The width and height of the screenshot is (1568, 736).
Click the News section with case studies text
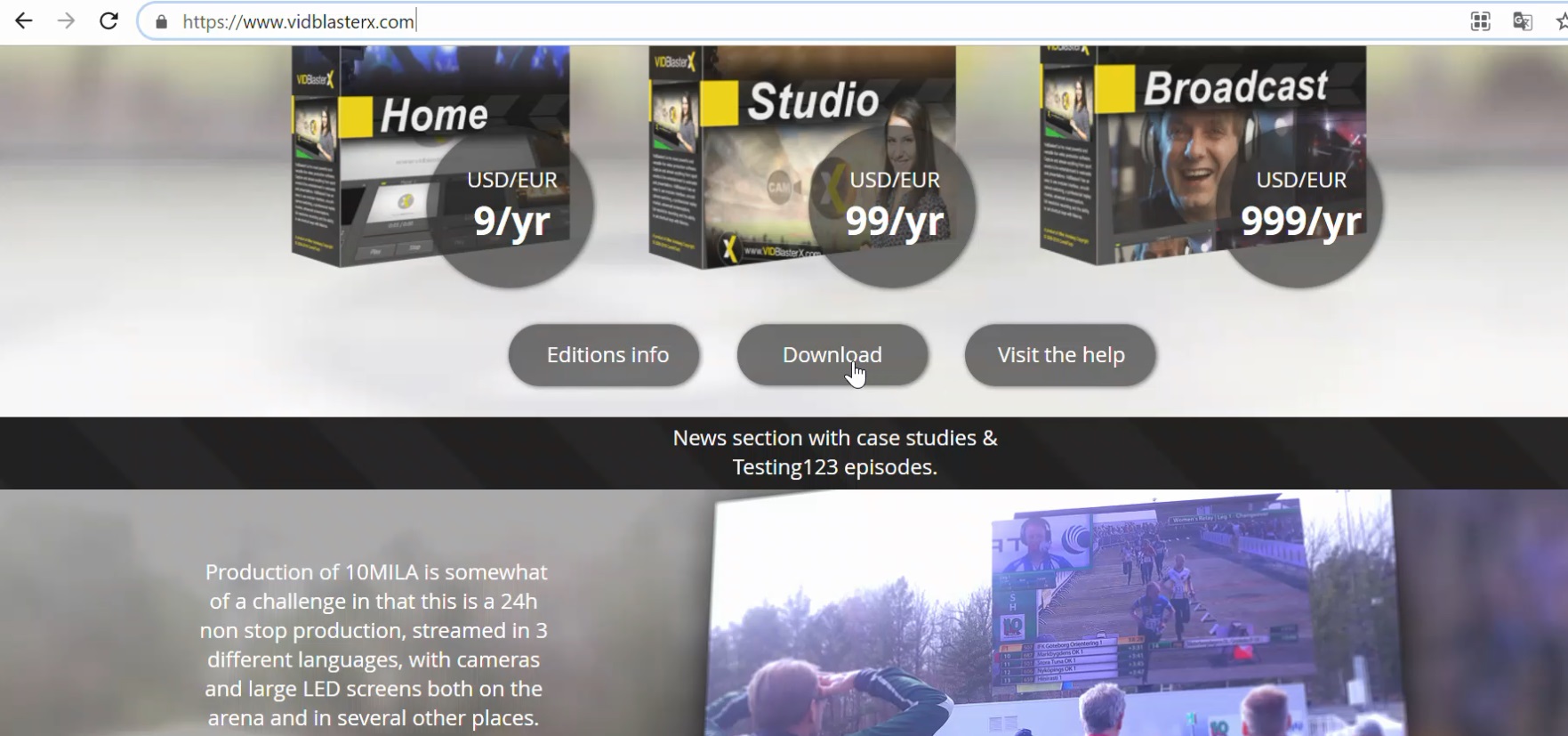click(835, 438)
